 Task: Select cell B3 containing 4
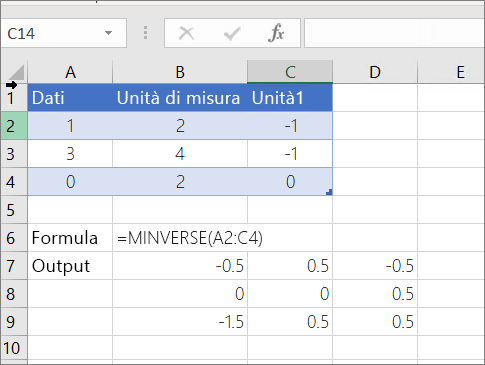pos(180,154)
